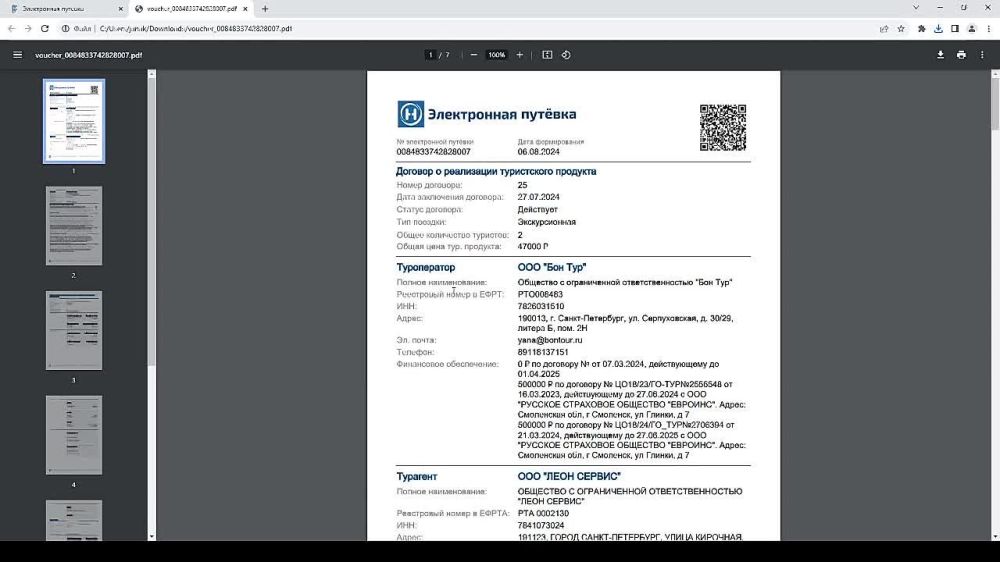Click the address bar file path

[196, 29]
